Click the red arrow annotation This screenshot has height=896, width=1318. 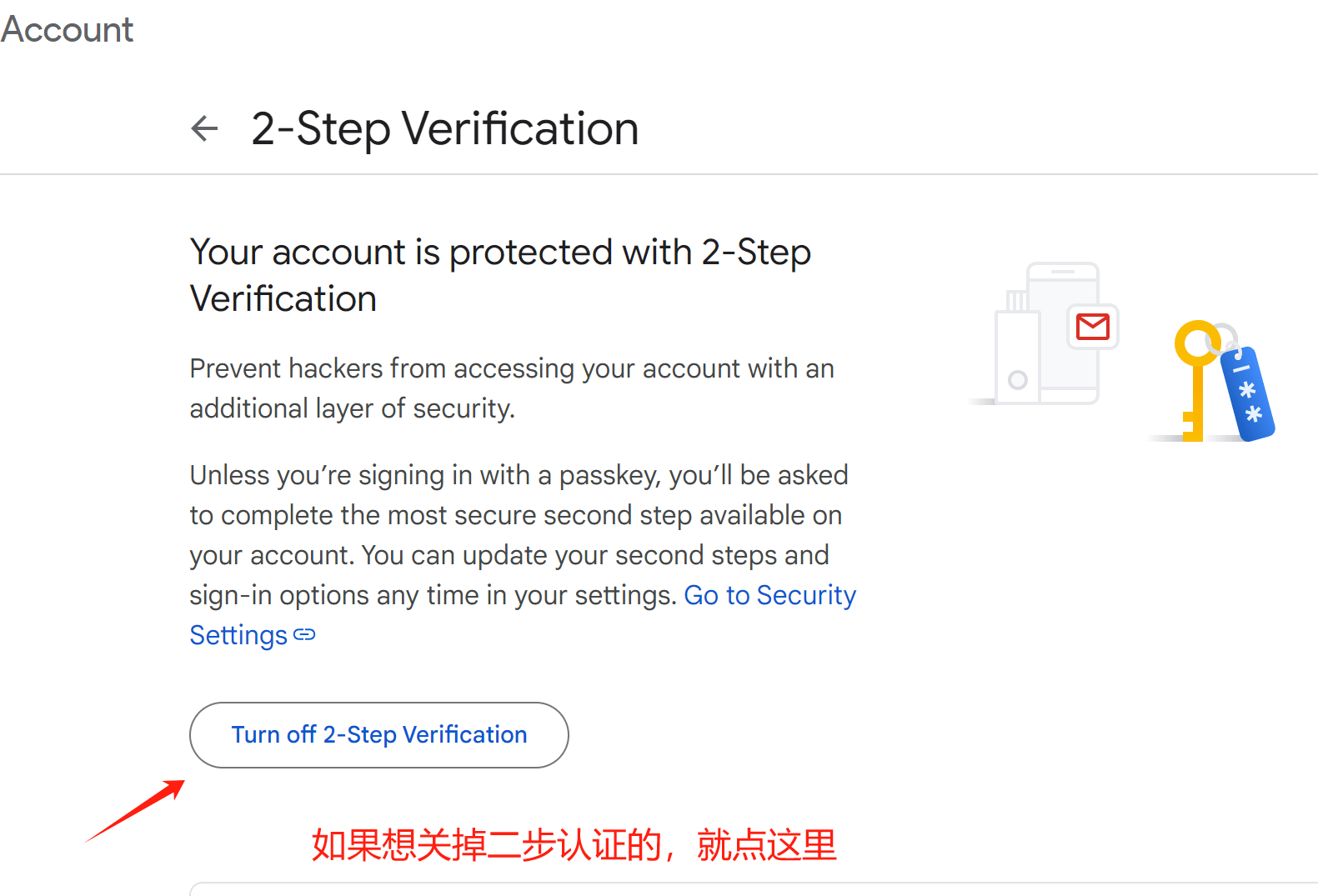click(x=135, y=811)
